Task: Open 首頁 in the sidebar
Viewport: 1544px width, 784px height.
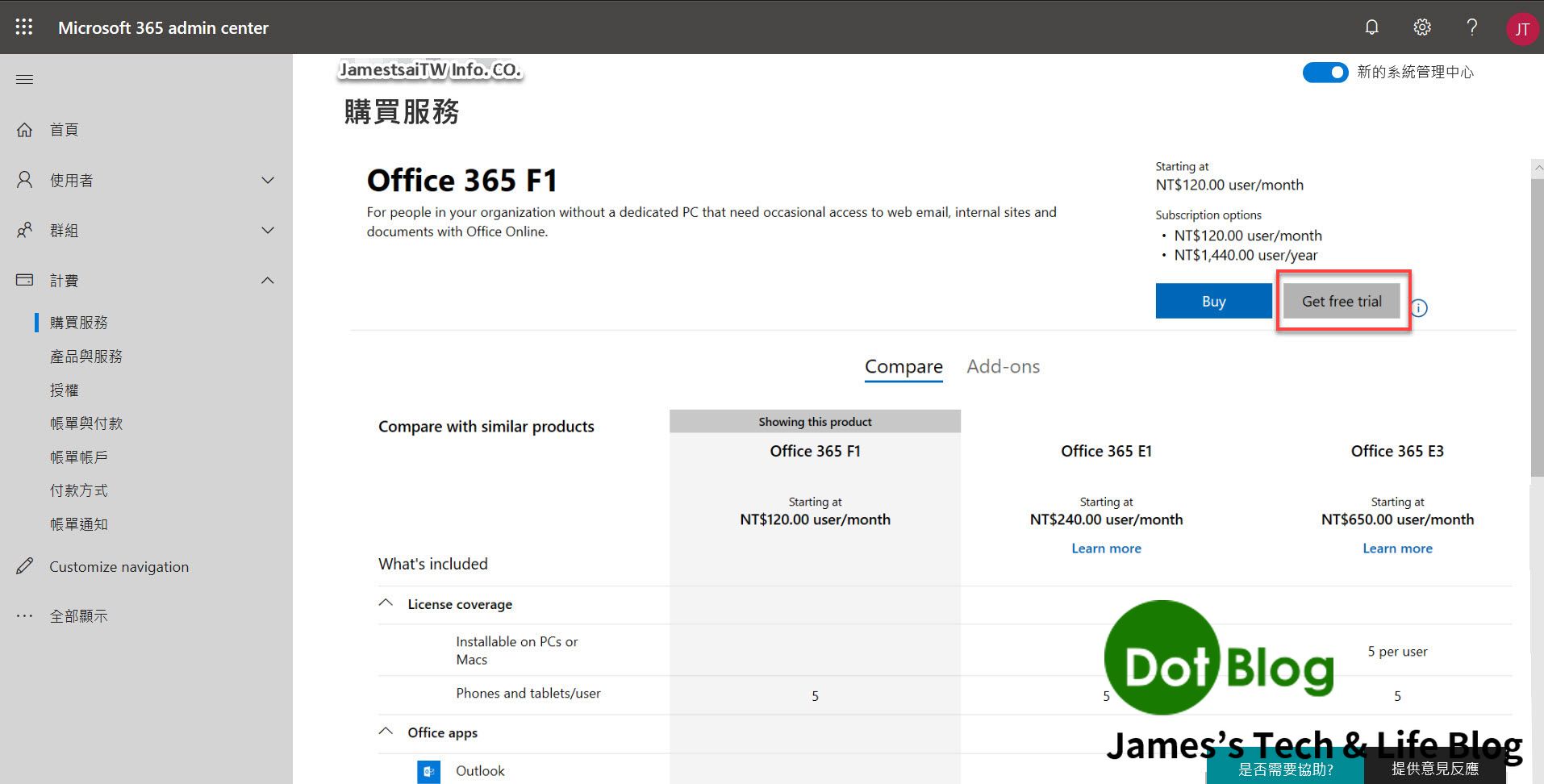Action: (65, 130)
